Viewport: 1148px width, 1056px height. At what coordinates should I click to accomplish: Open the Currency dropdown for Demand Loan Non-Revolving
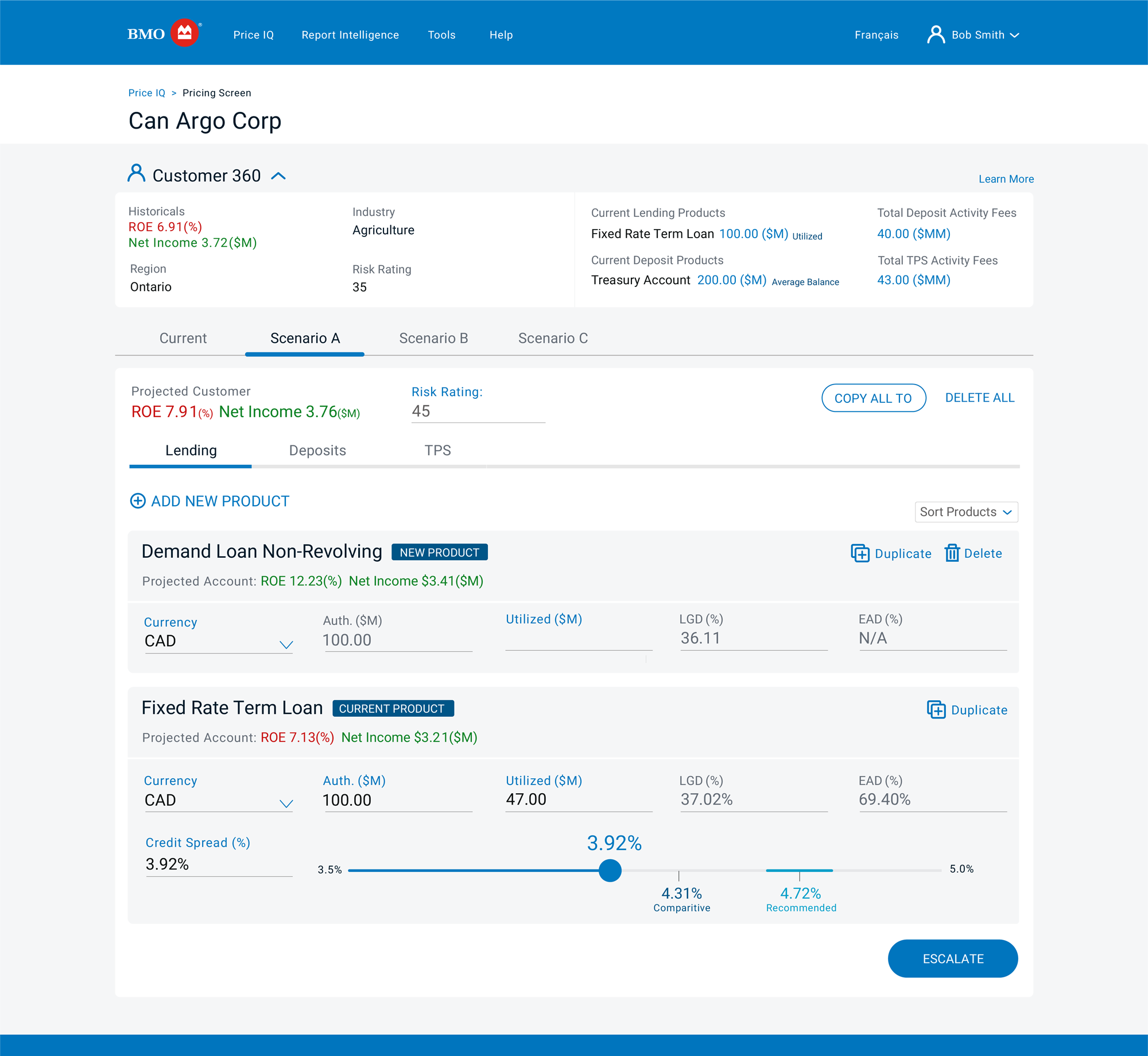point(286,645)
